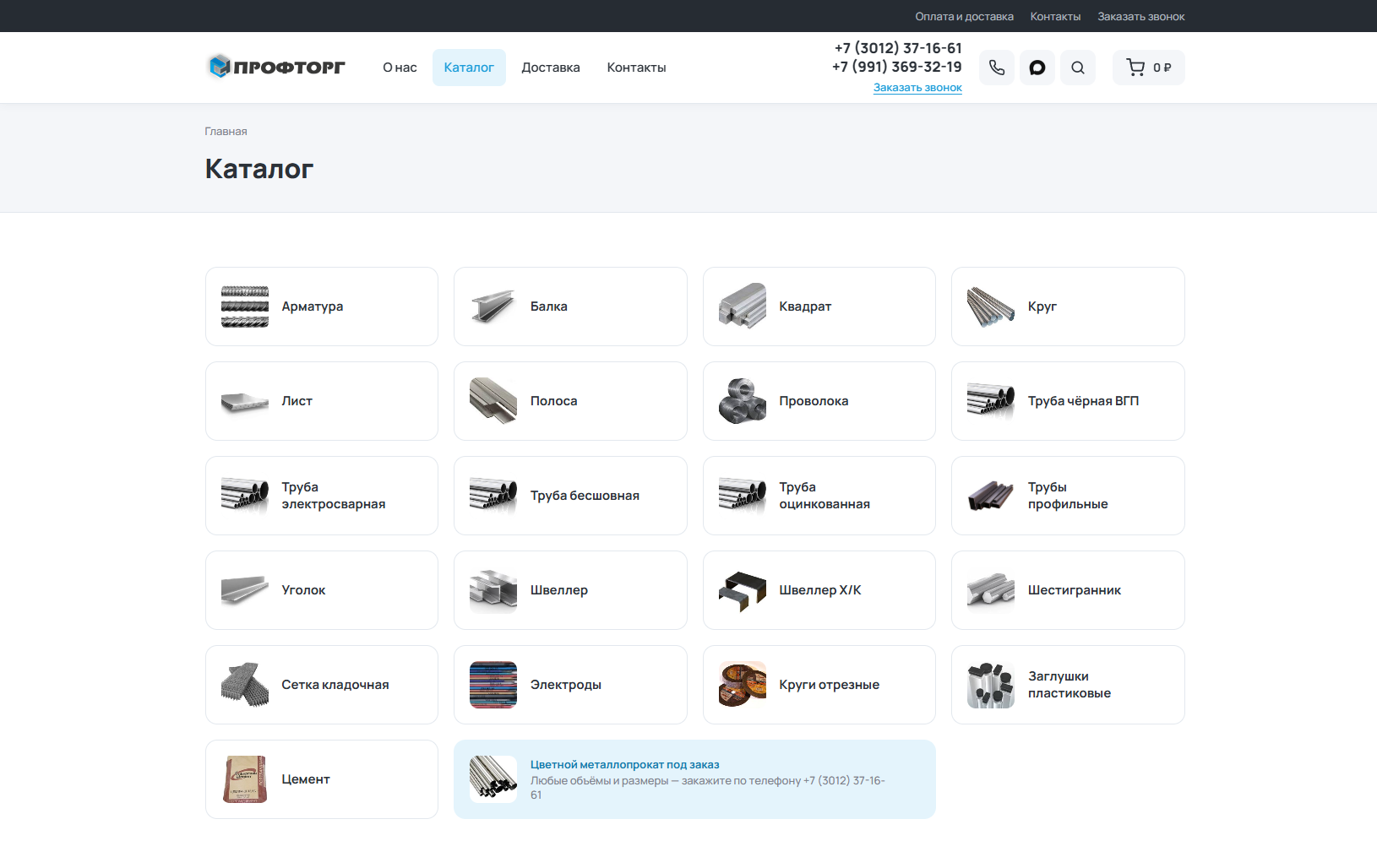Select the Каталог menu tab
The height and width of the screenshot is (868, 1377).
469,68
